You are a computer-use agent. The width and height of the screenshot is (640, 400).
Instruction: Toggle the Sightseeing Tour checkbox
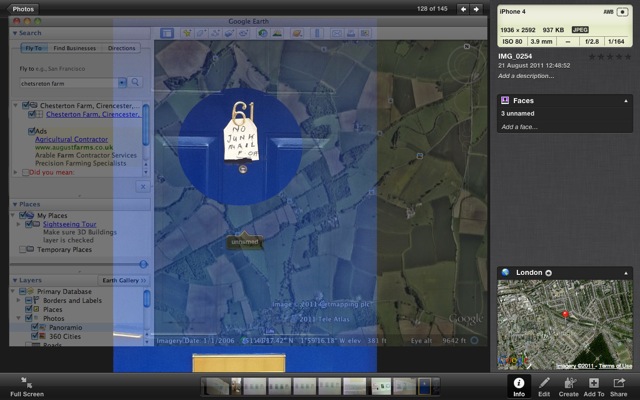(x=29, y=224)
